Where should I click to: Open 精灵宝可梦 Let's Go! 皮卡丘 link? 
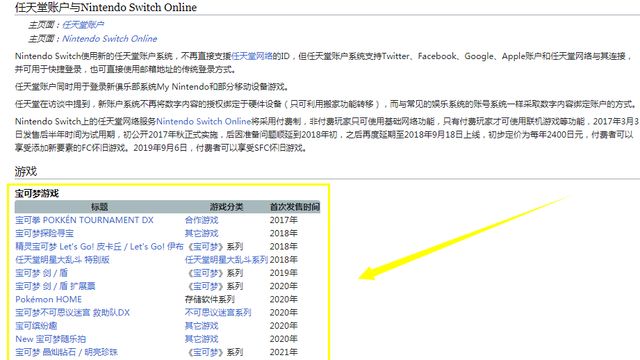point(69,247)
